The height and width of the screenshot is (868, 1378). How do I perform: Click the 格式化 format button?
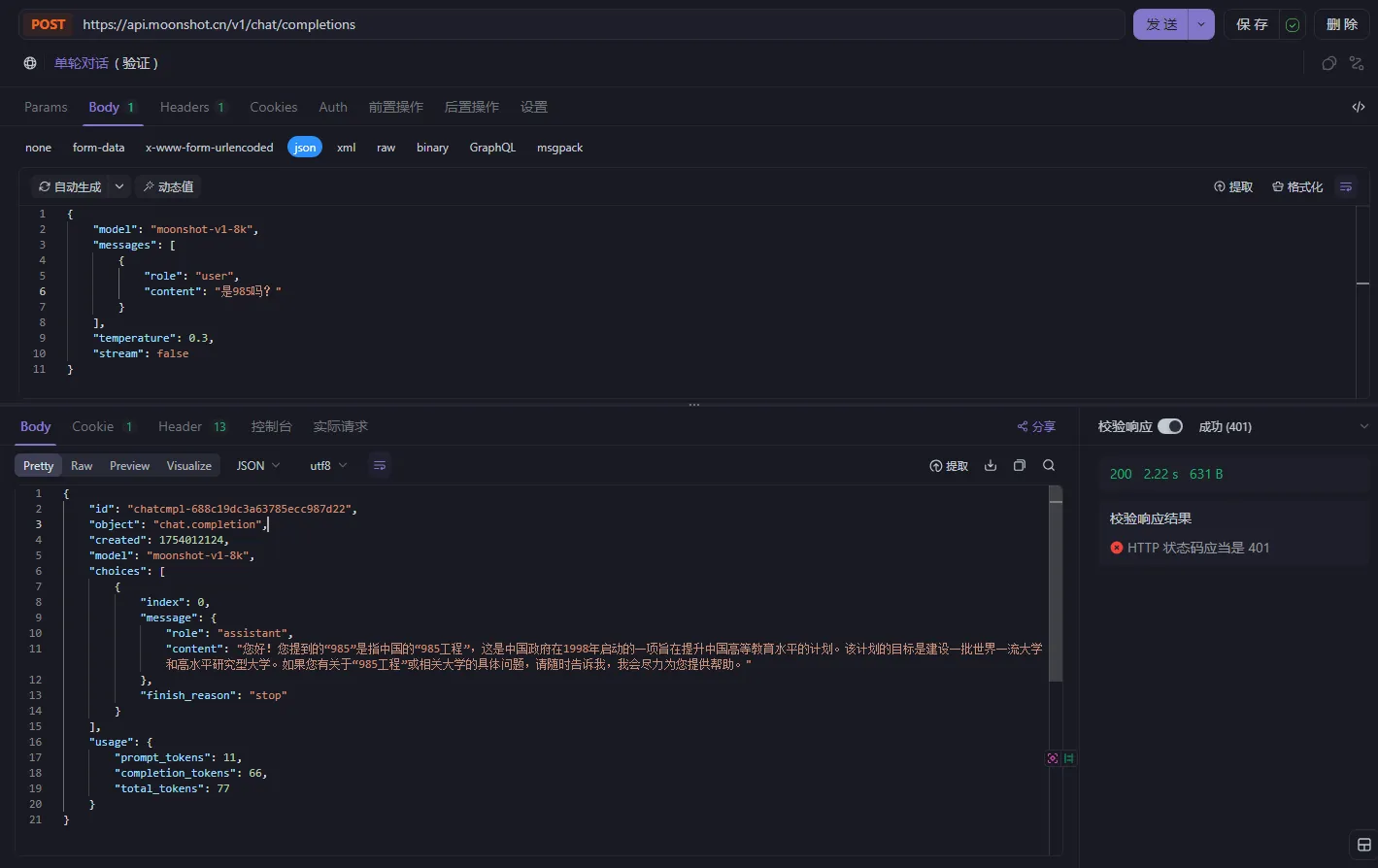tap(1297, 186)
